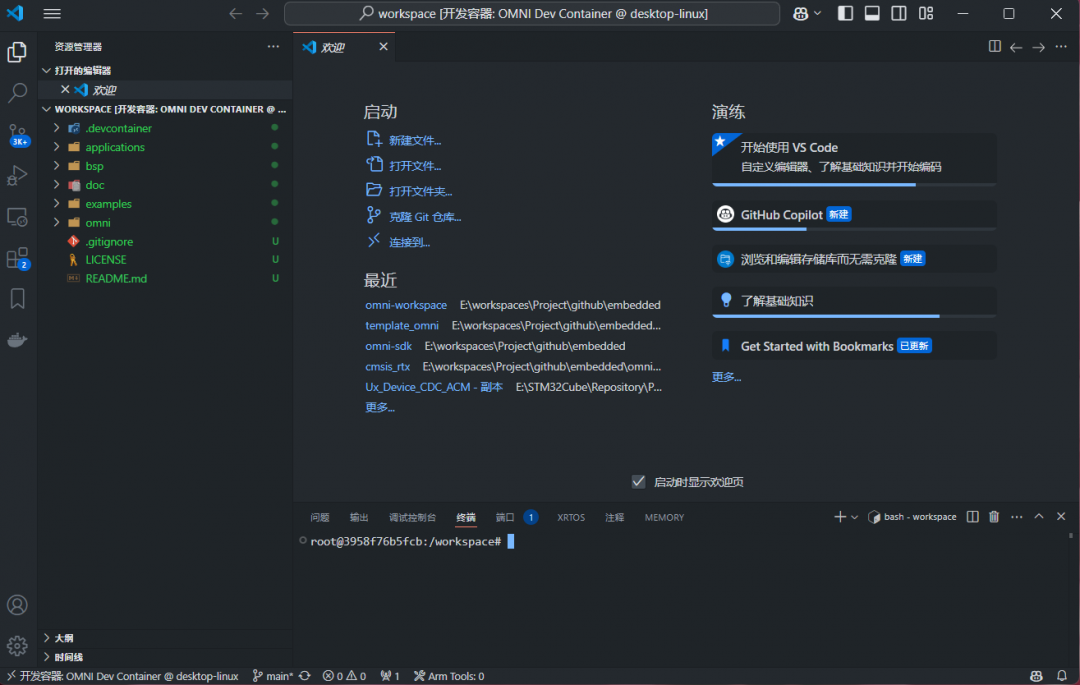Go back using the title bar arrow
The image size is (1080, 685).
pos(236,14)
